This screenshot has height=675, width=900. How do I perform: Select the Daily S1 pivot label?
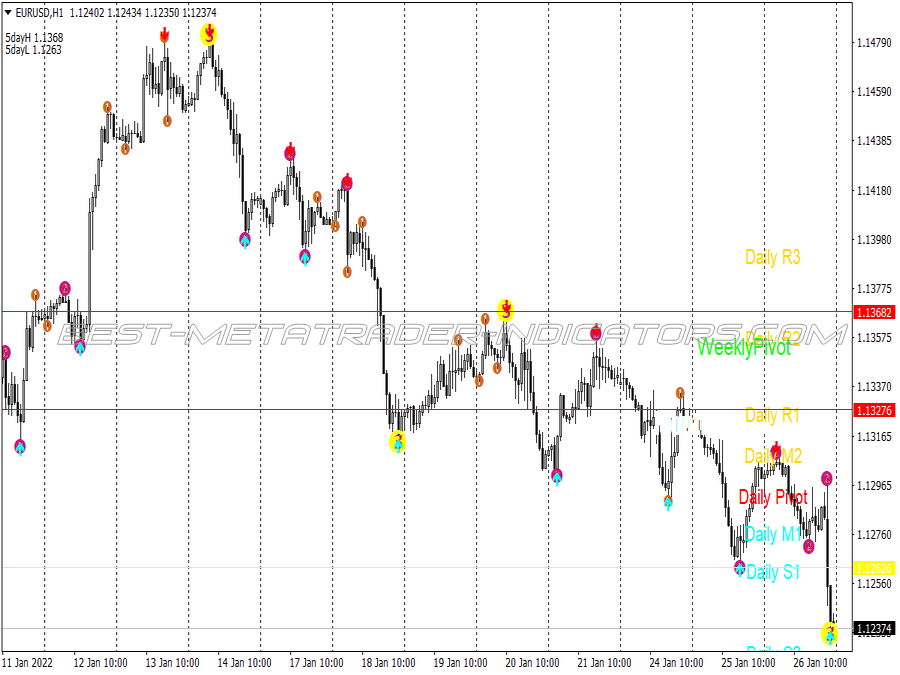(773, 572)
